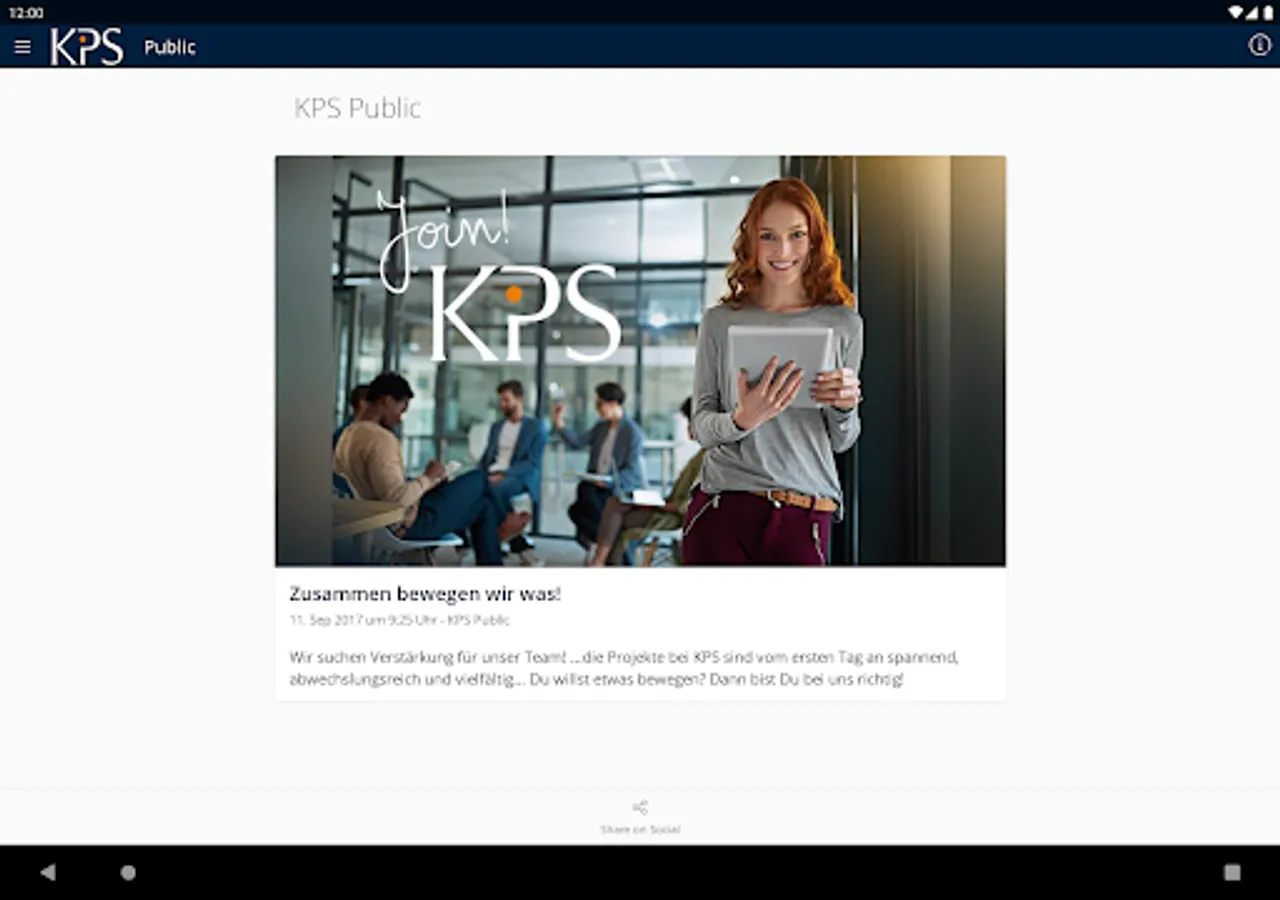Open article 'Zusammen bewegen wir was!'
The height and width of the screenshot is (900, 1280).
click(x=425, y=594)
